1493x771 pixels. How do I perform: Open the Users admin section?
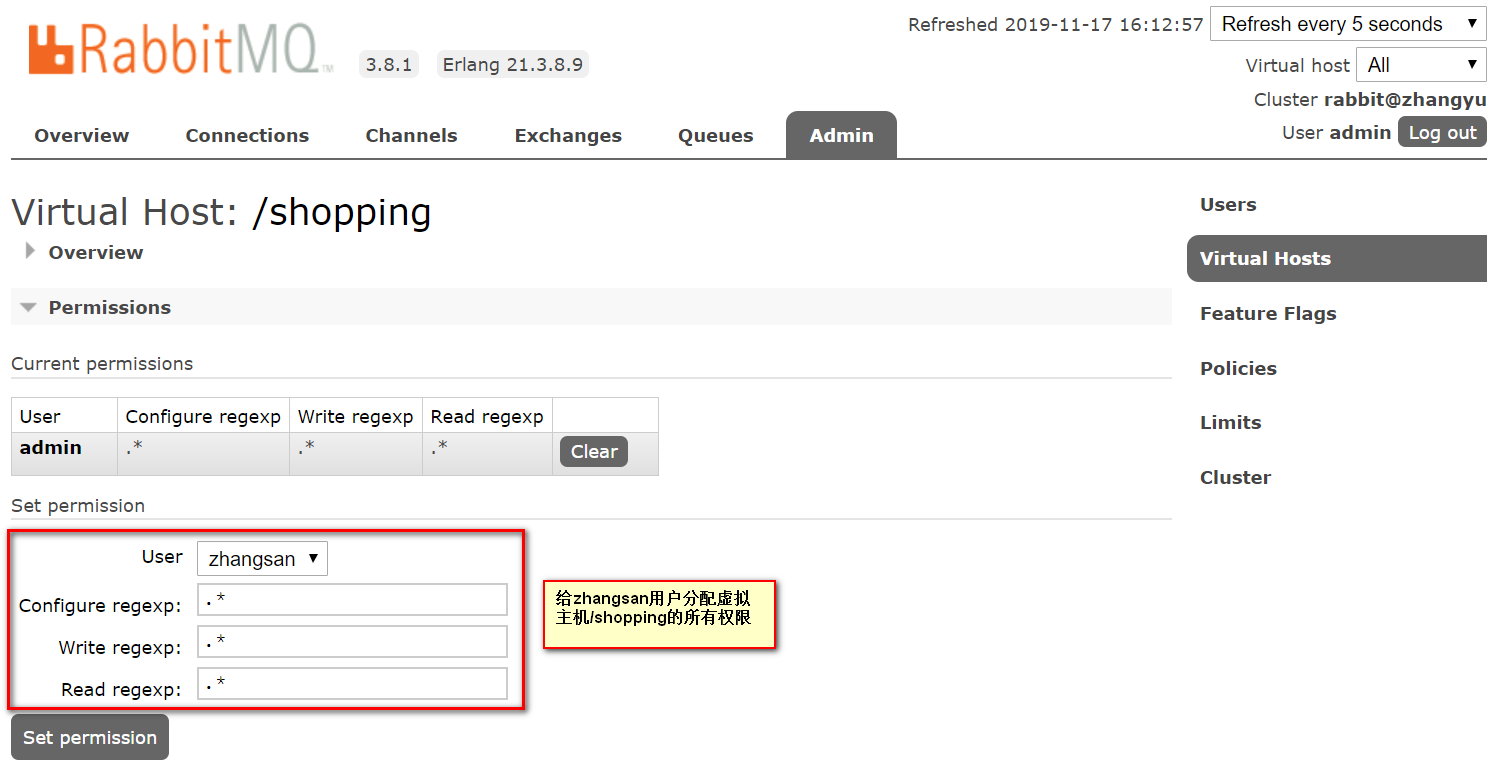(1227, 204)
